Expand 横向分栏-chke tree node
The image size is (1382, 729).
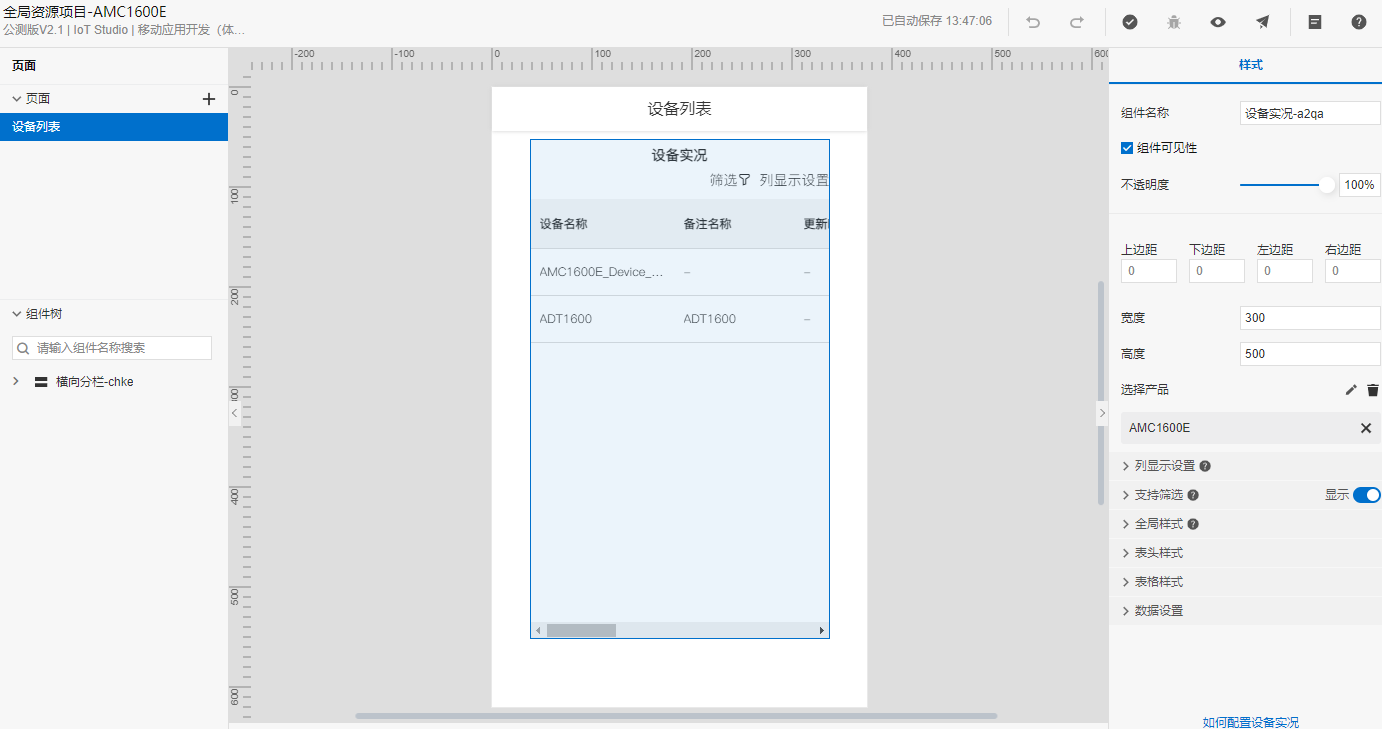(x=16, y=382)
